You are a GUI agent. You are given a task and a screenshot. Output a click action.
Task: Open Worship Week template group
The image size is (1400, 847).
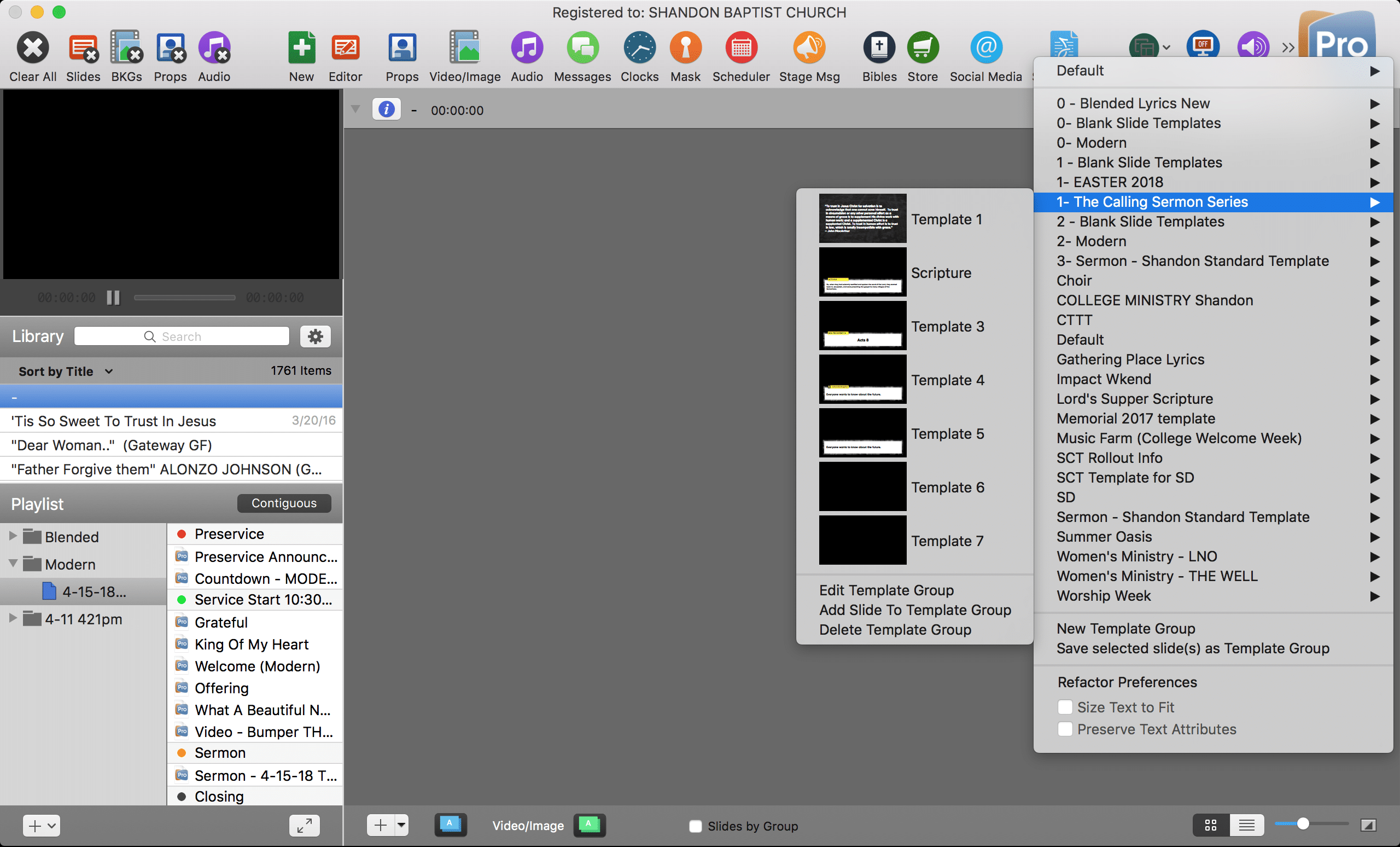pos(1213,596)
